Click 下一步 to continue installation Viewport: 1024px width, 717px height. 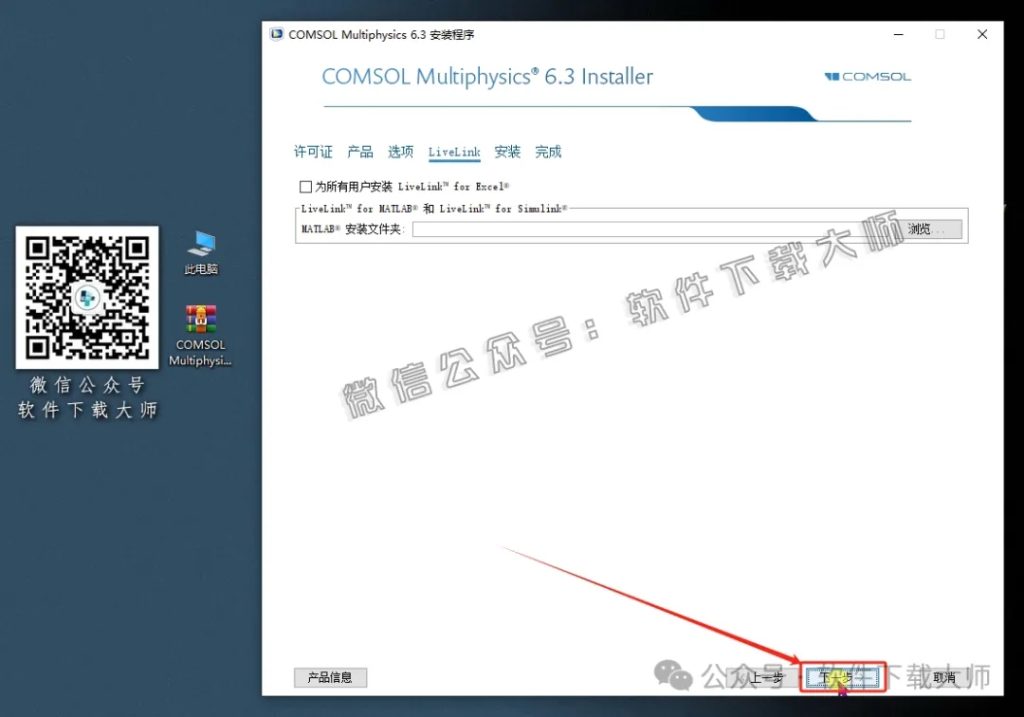click(843, 677)
